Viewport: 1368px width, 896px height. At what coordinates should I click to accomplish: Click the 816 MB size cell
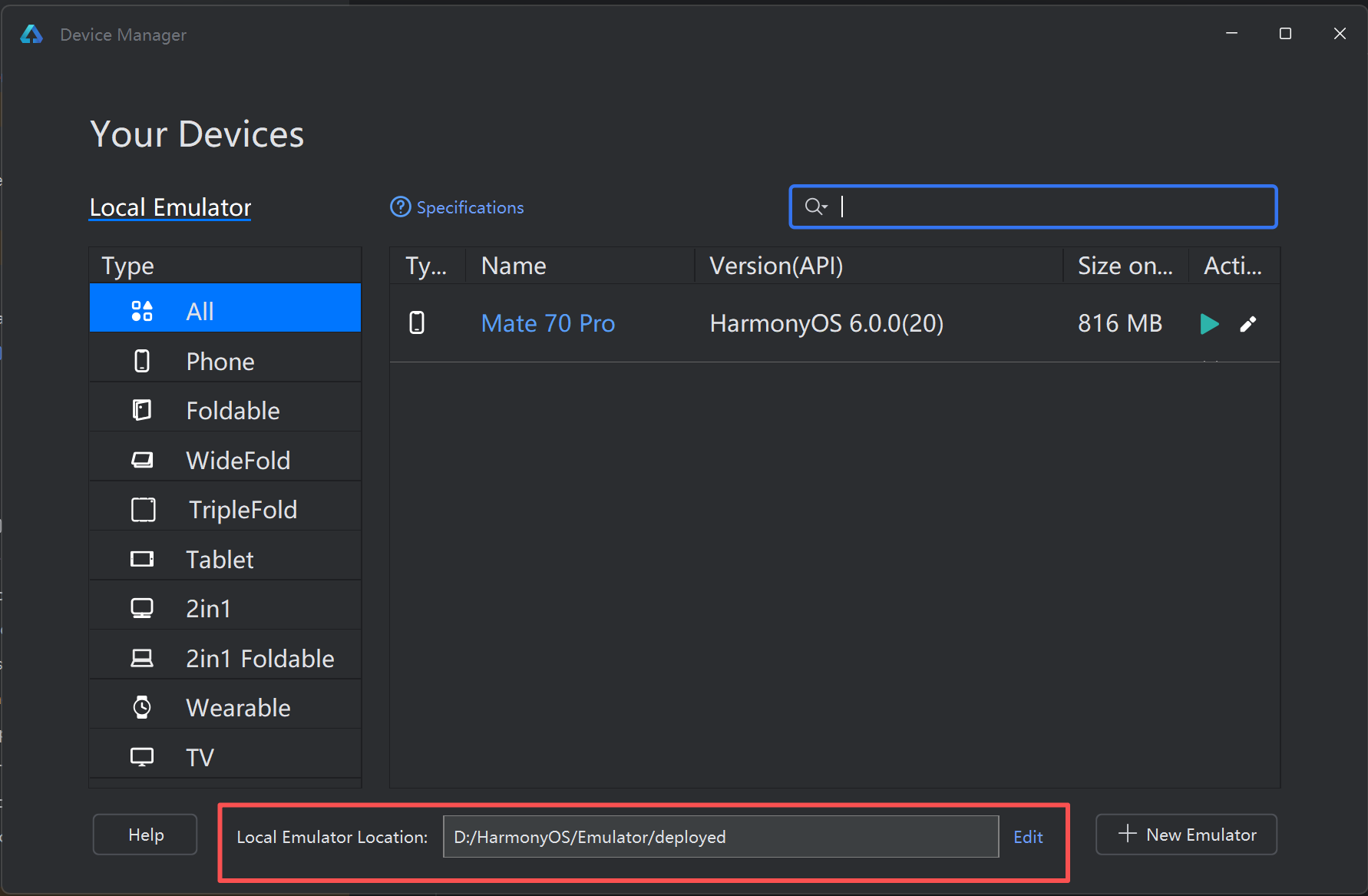(1119, 323)
